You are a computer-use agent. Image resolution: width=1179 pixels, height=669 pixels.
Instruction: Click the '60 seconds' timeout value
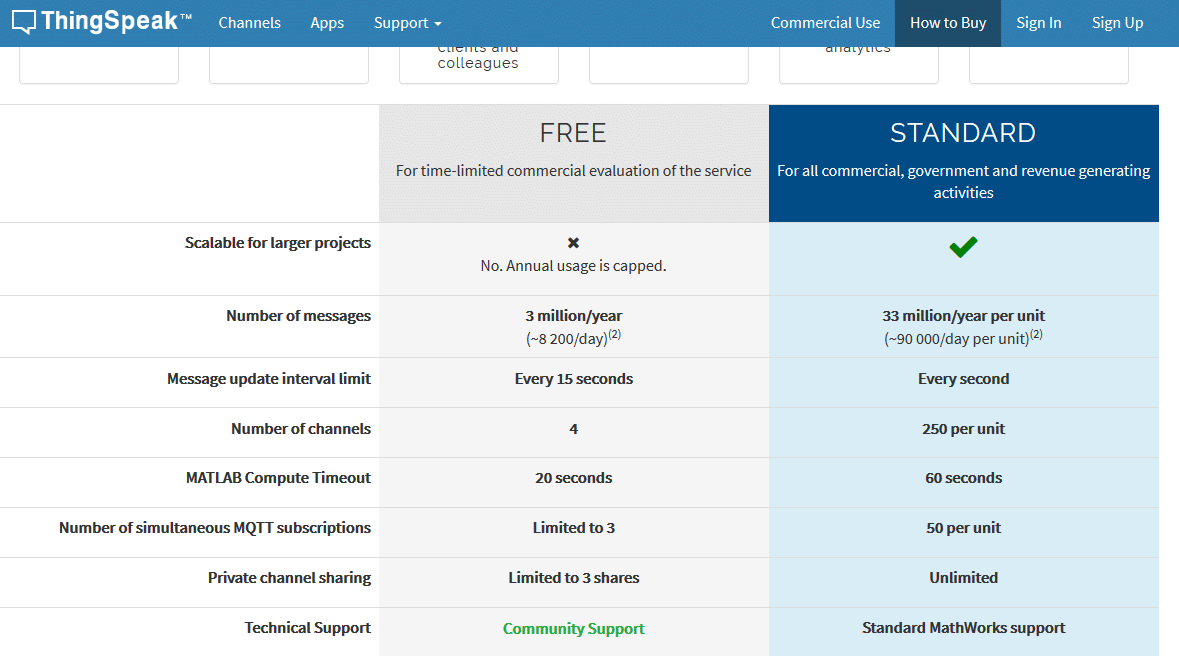(x=963, y=478)
